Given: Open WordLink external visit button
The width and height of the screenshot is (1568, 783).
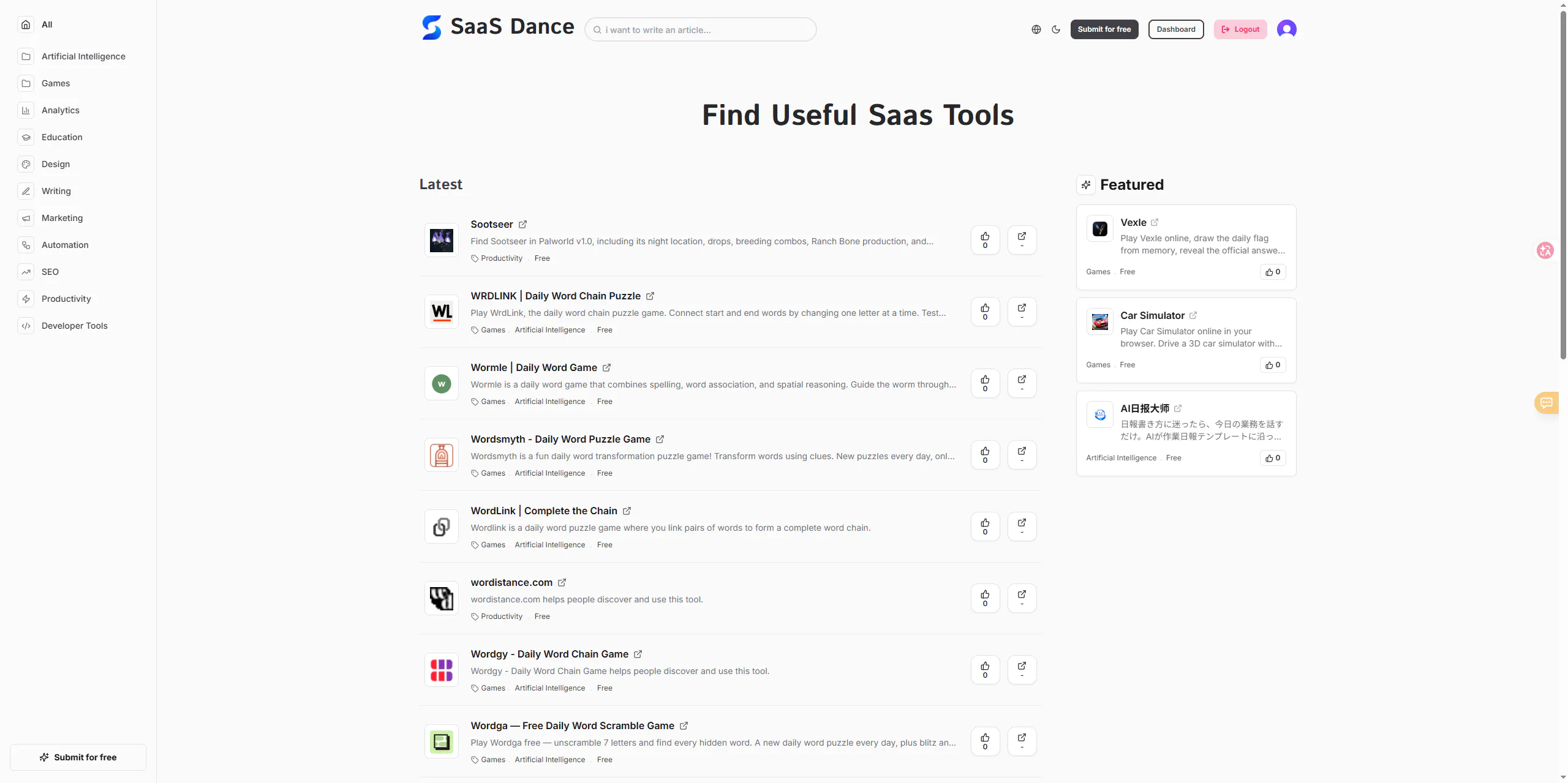Looking at the screenshot, I should (1022, 526).
